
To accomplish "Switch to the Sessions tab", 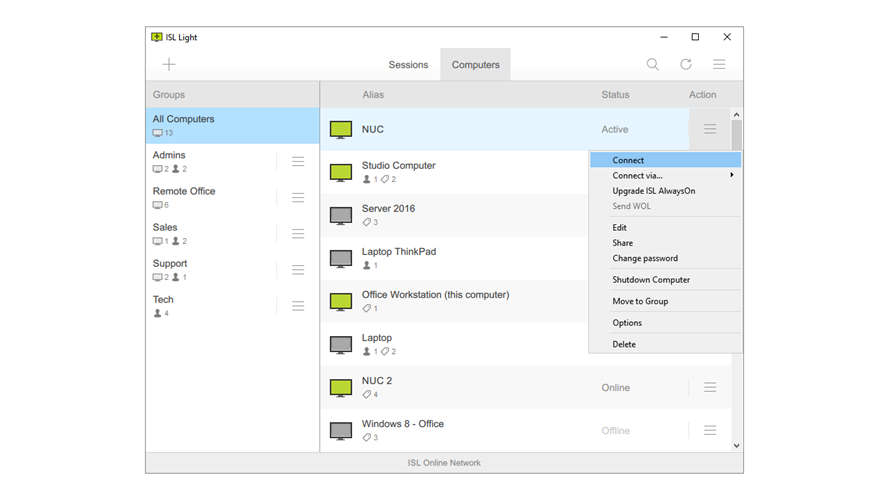I will [408, 65].
